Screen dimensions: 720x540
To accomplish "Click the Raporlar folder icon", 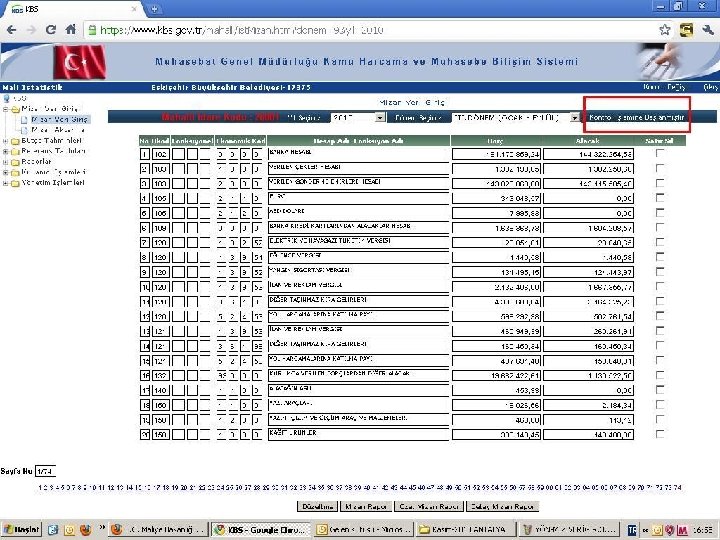I will [15, 162].
